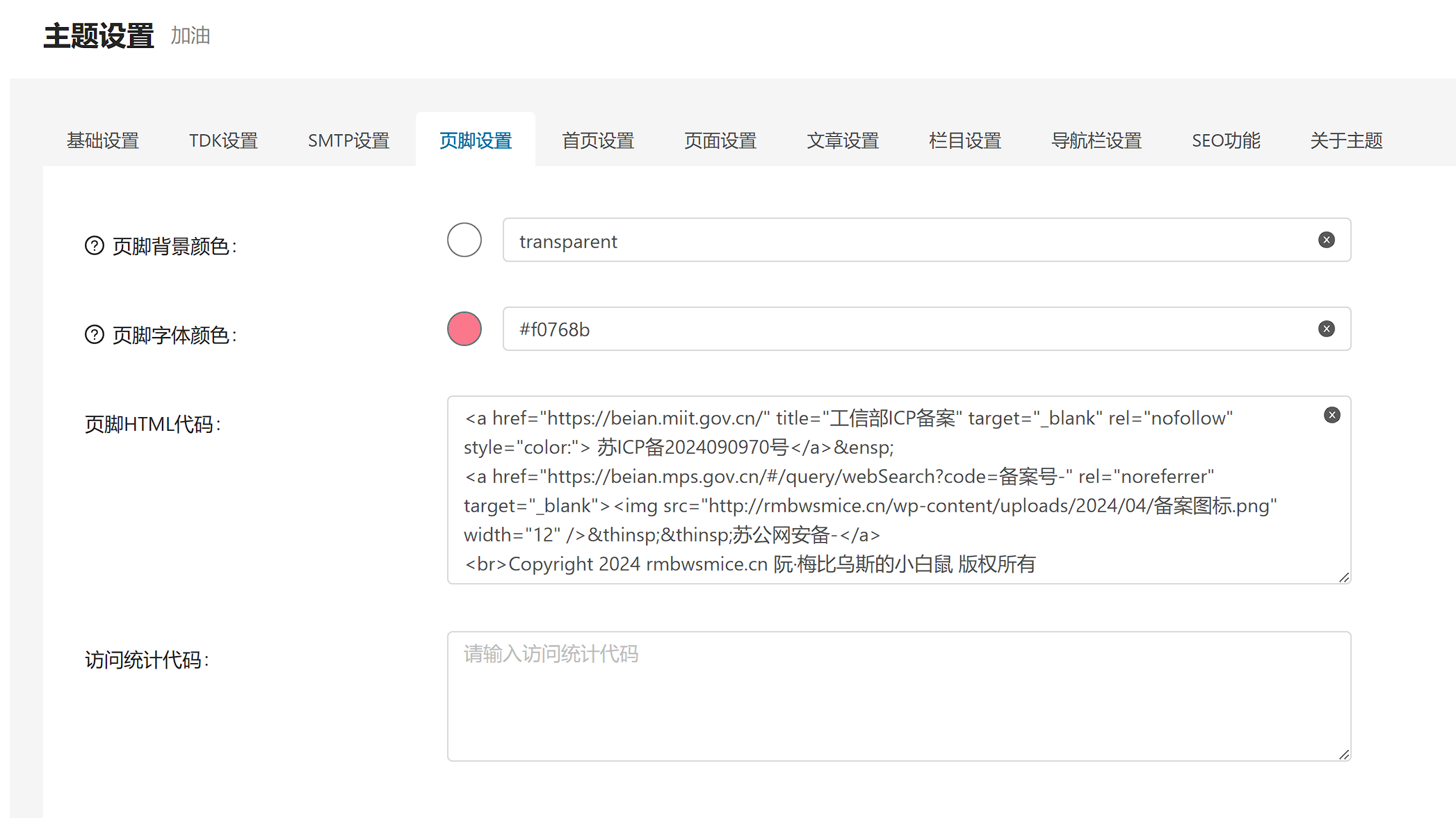Open the footer background color picker swatch
Screen dimensions: 1456x818
(x=464, y=240)
